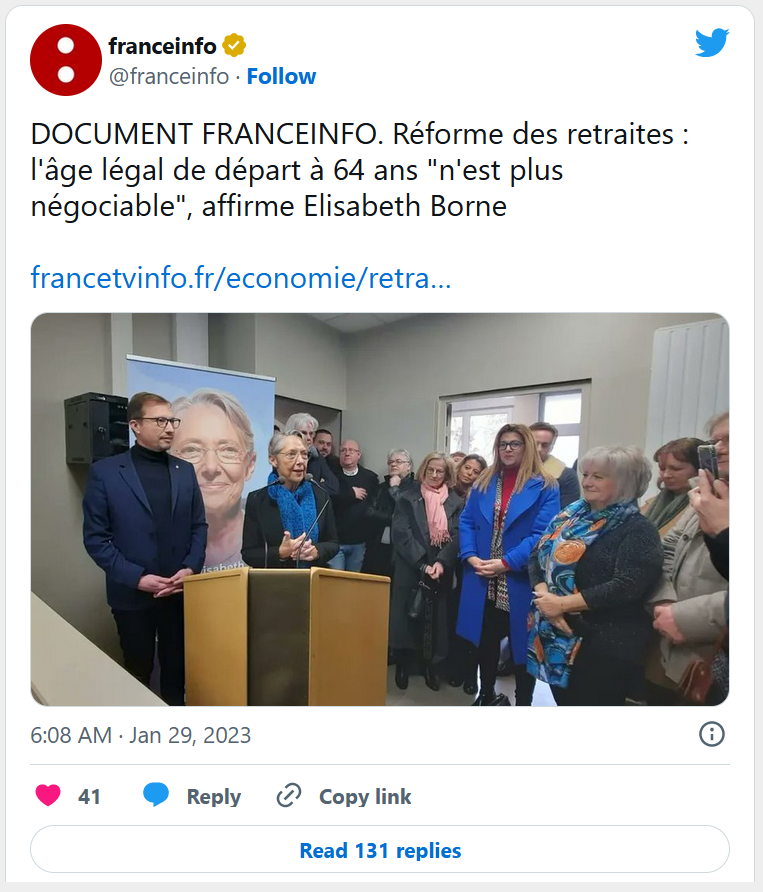Viewport: 763px width, 892px height.
Task: Like the tweet with the heart icon
Action: coord(48,795)
